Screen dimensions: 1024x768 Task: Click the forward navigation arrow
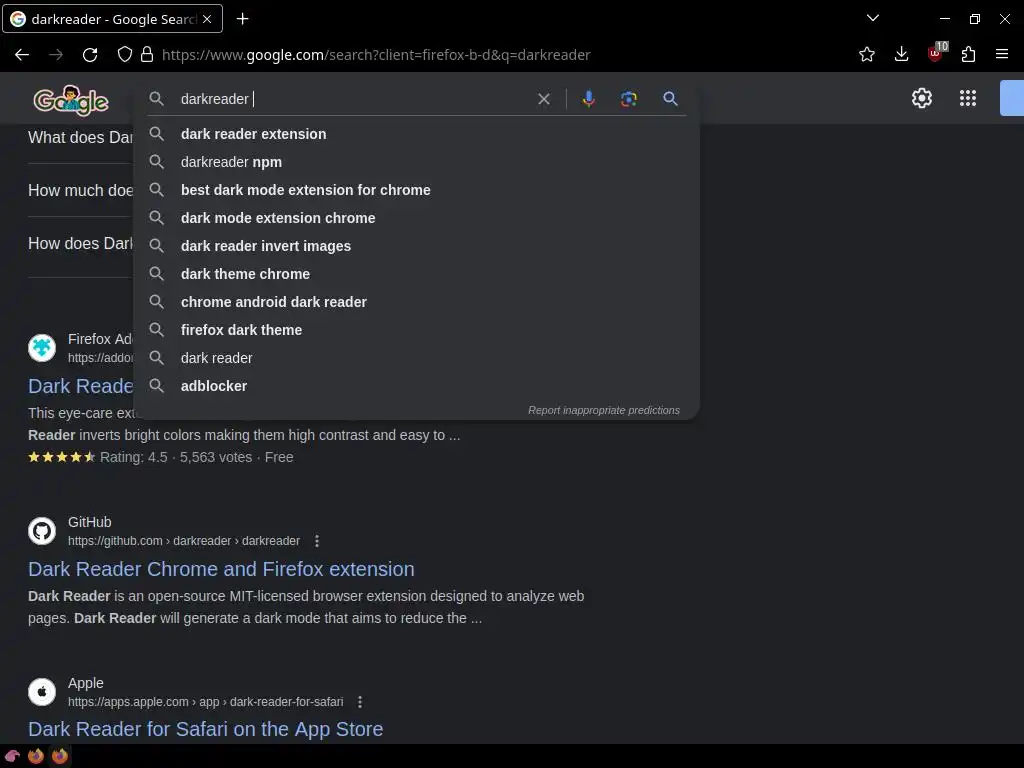(x=56, y=55)
